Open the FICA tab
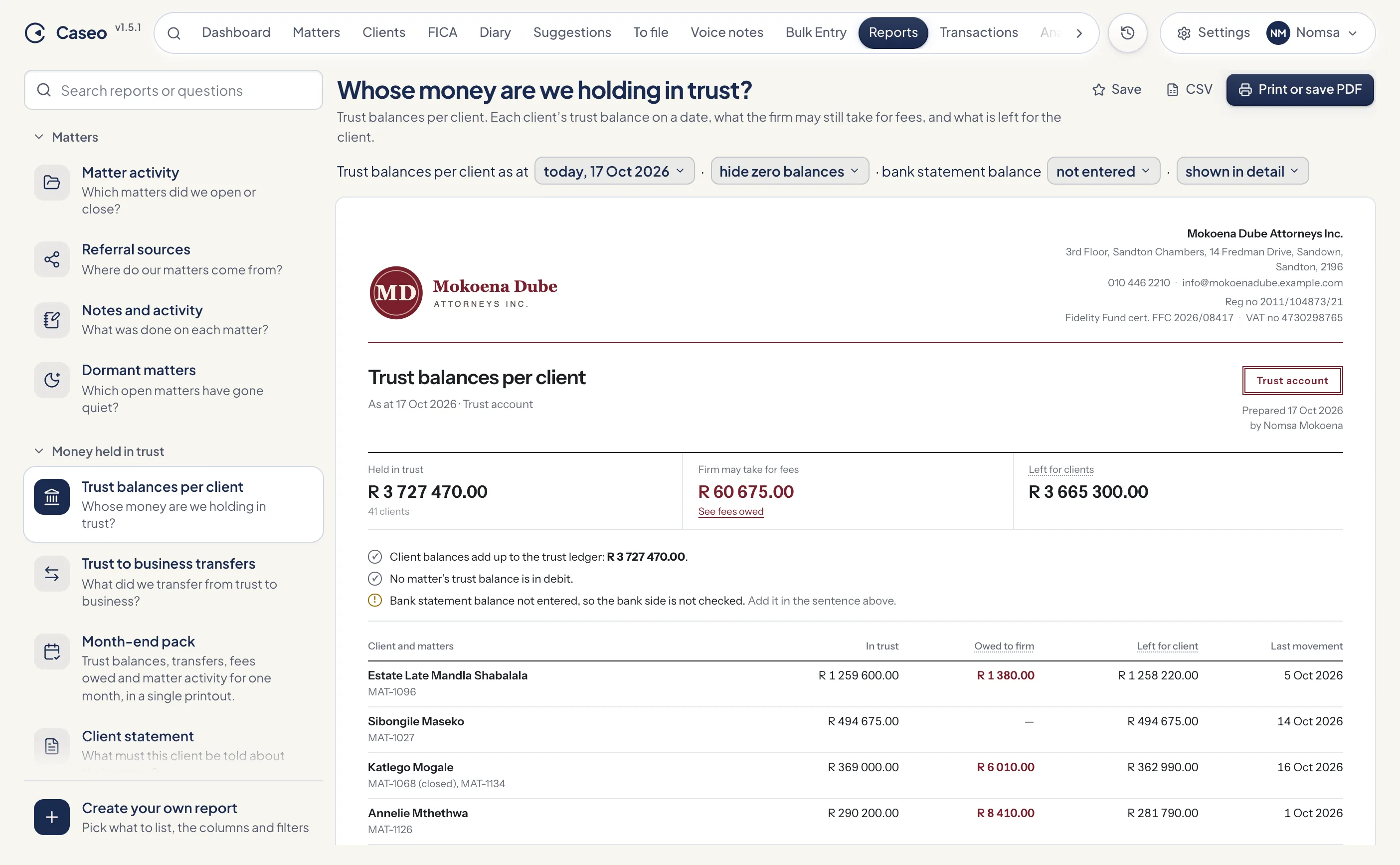 442,32
